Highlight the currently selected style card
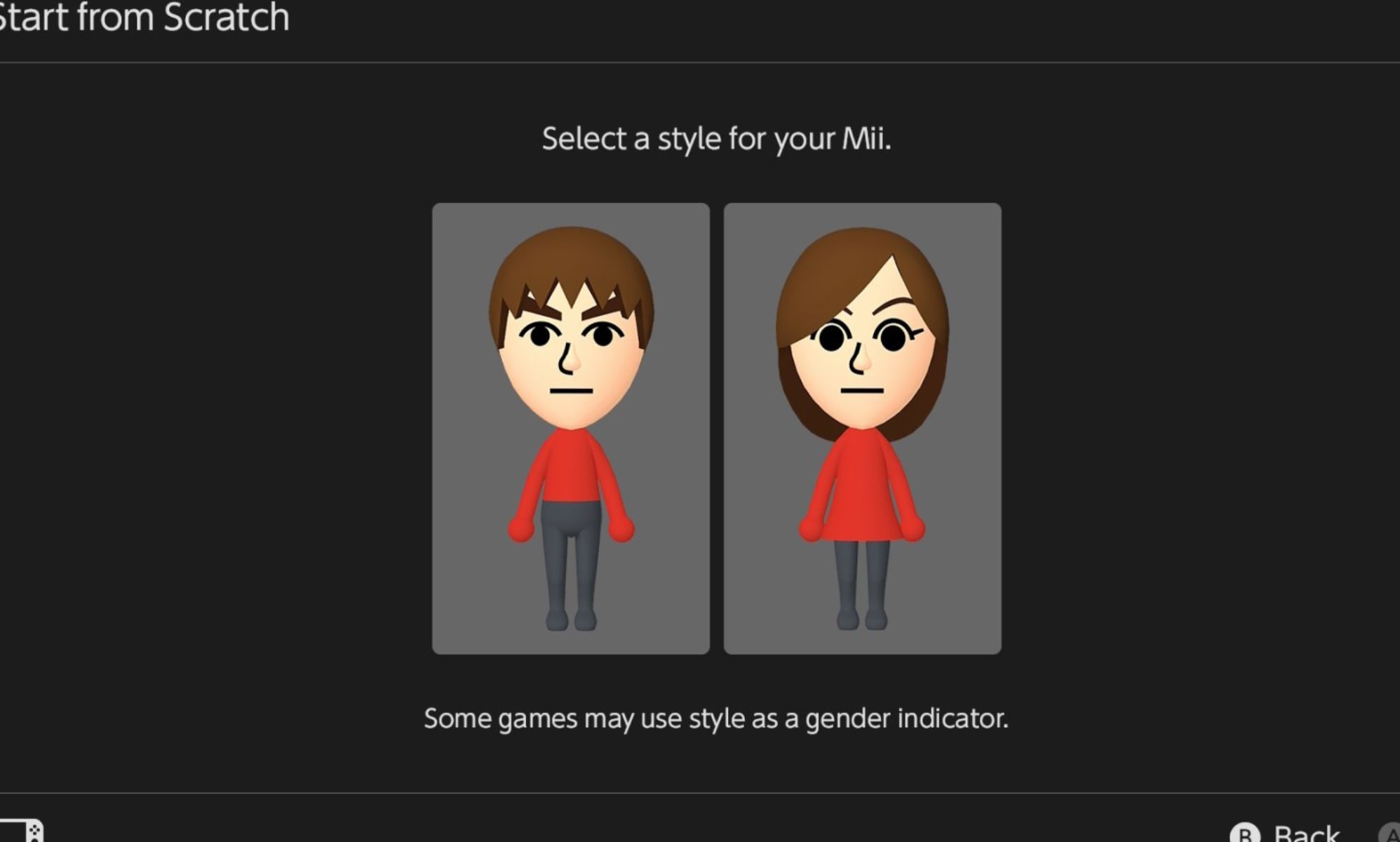This screenshot has width=1400, height=842. [571, 428]
